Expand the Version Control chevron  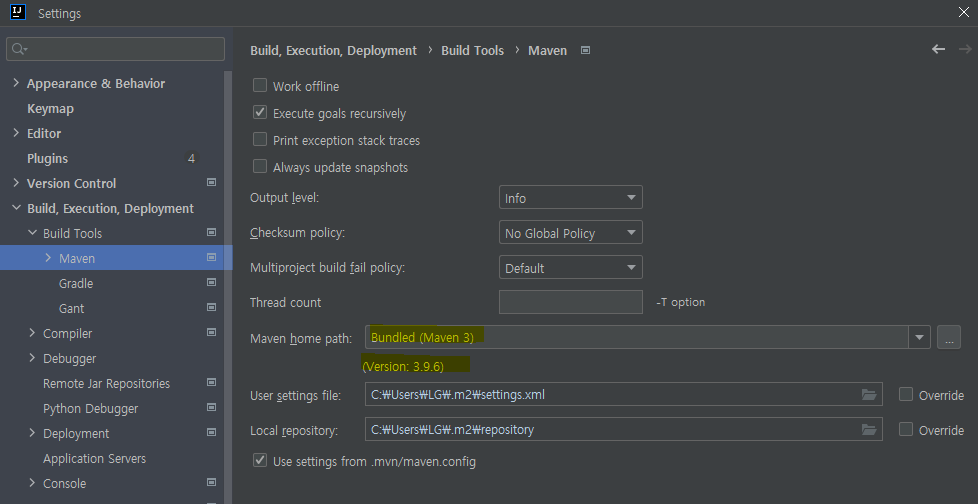pyautogui.click(x=16, y=183)
